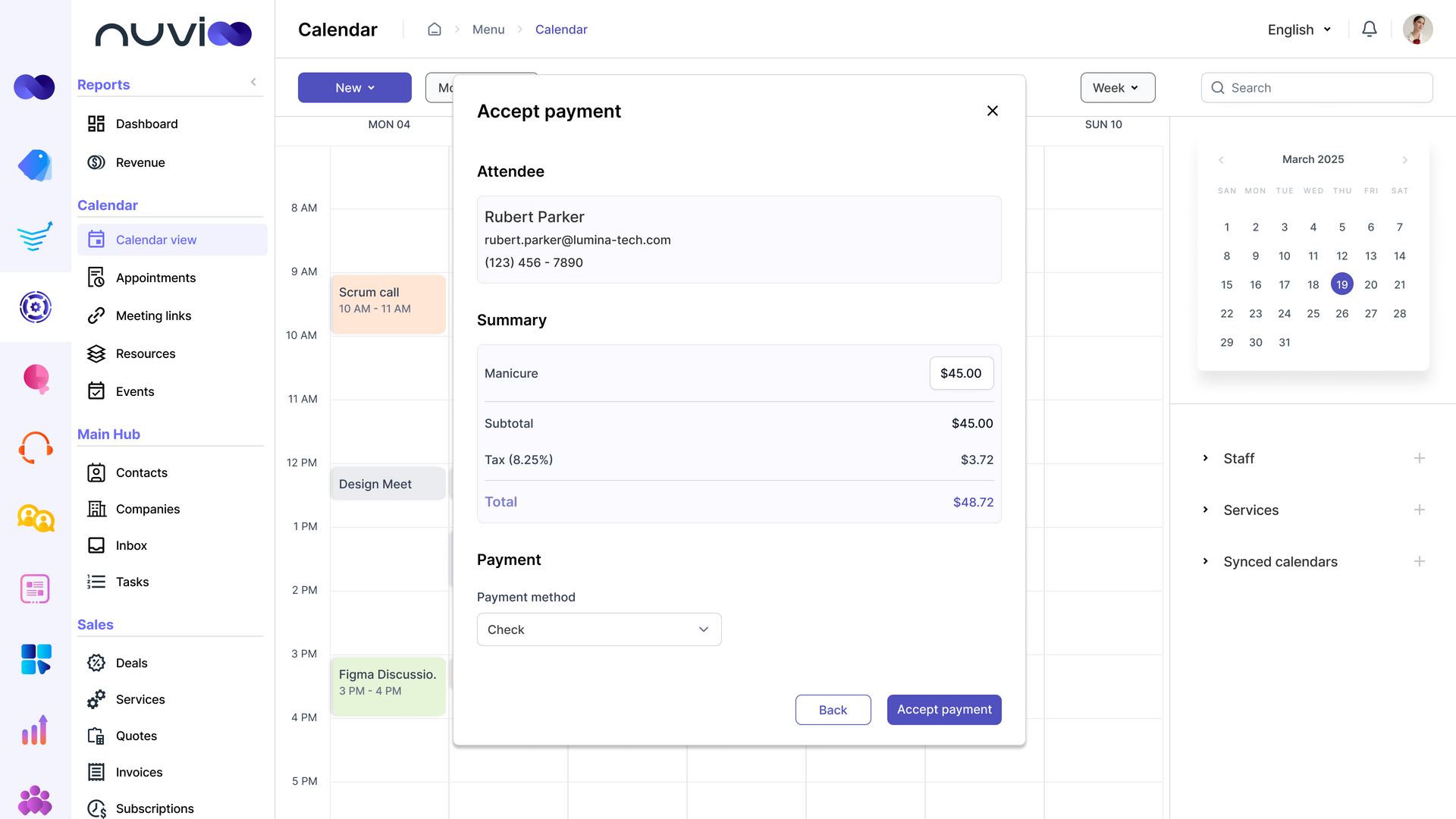This screenshot has width=1456, height=819.
Task: Open Contacts under Main Hub
Action: [141, 472]
